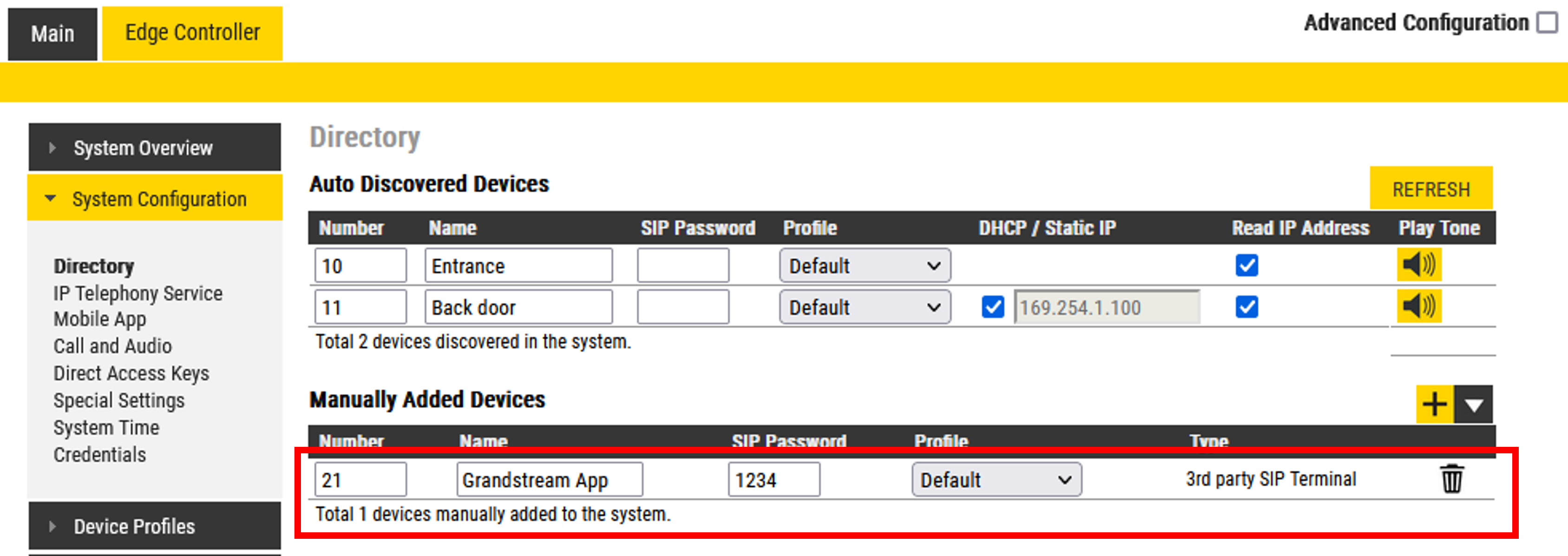Click the SIP Password field showing 1234

click(773, 480)
